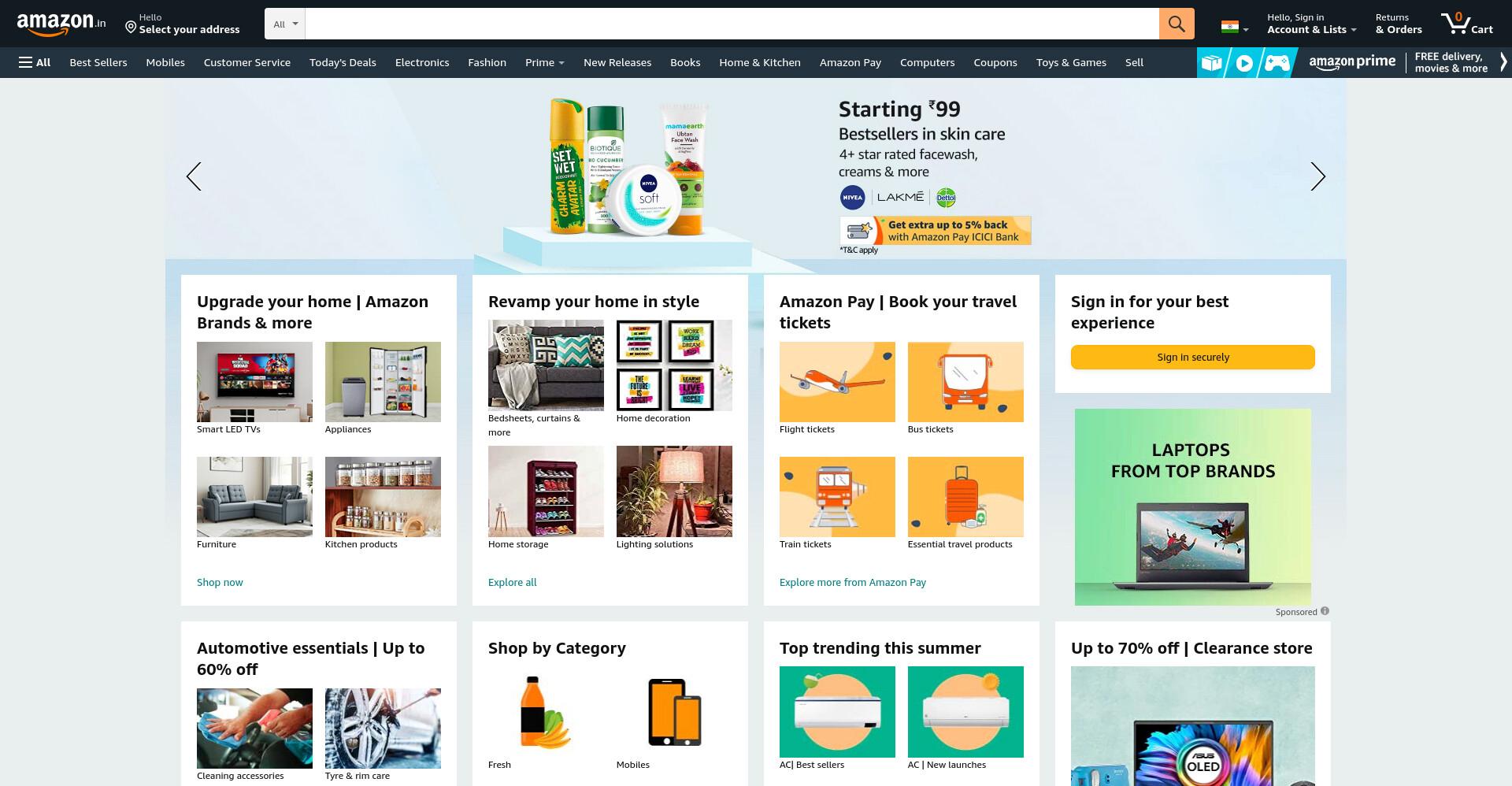Open the Smart LED TVs thumbnail
This screenshot has width=1512, height=786.
(254, 382)
